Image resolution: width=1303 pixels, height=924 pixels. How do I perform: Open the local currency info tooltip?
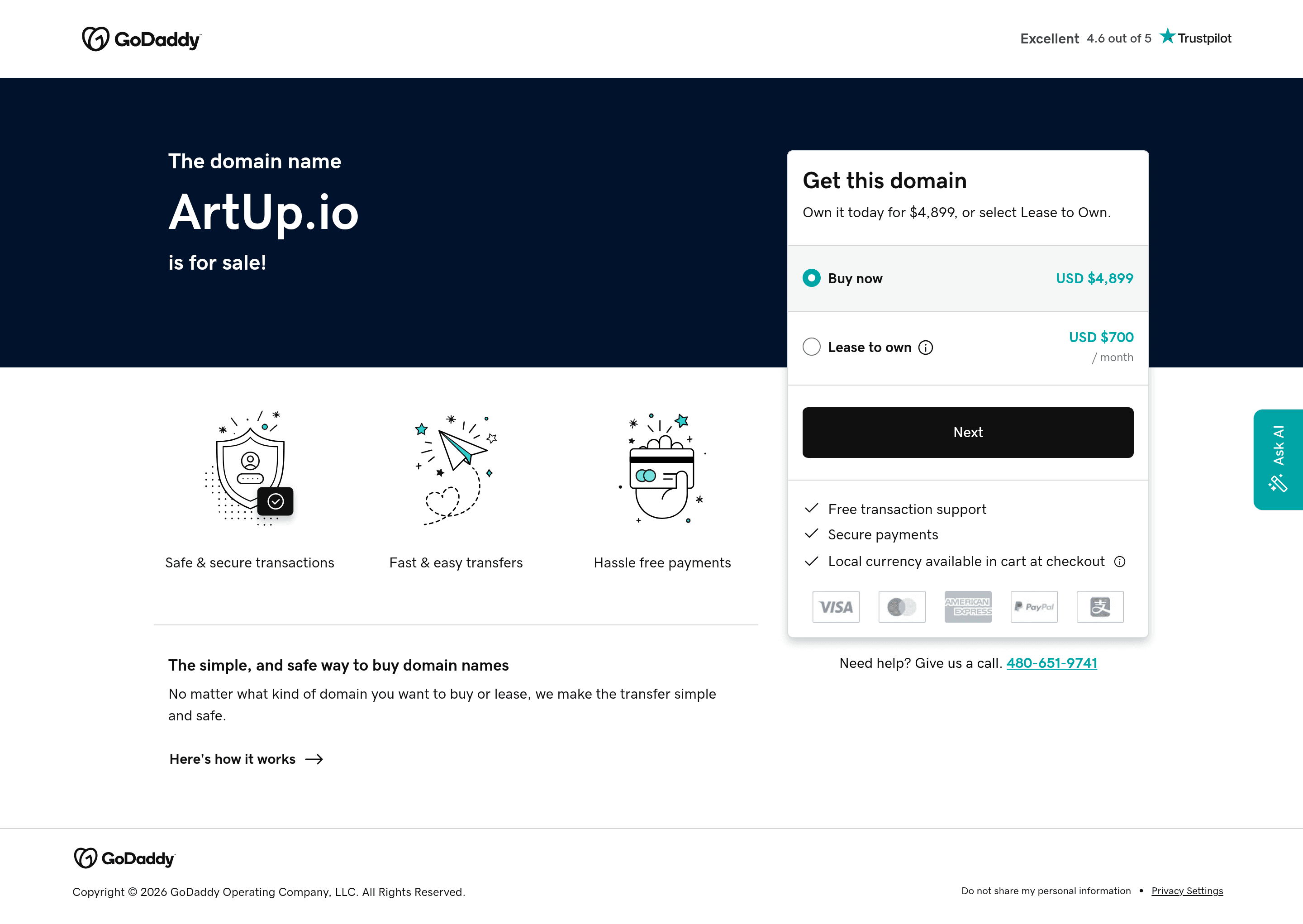point(1119,562)
